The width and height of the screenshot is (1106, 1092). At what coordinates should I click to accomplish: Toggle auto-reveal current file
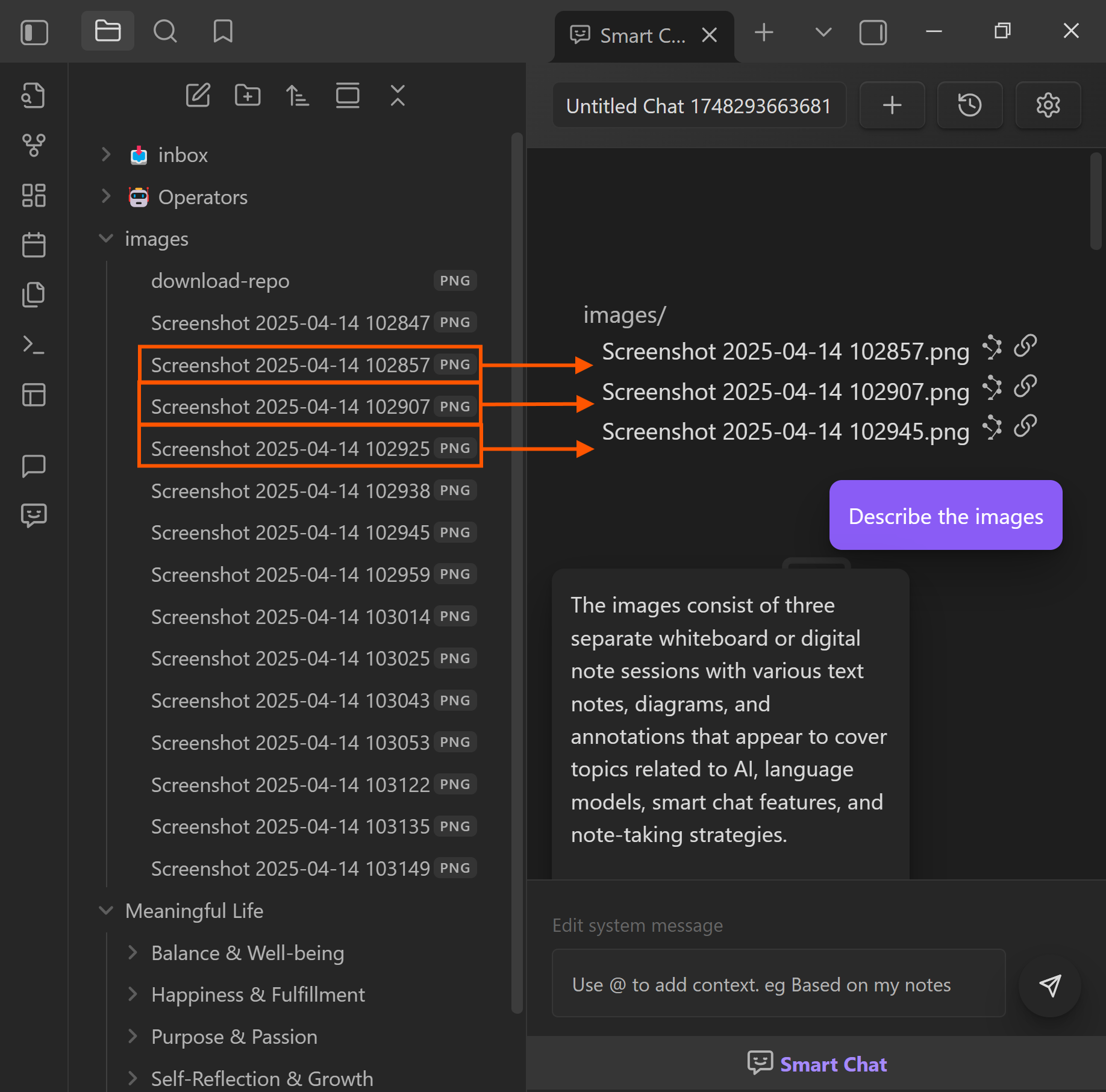(x=348, y=96)
